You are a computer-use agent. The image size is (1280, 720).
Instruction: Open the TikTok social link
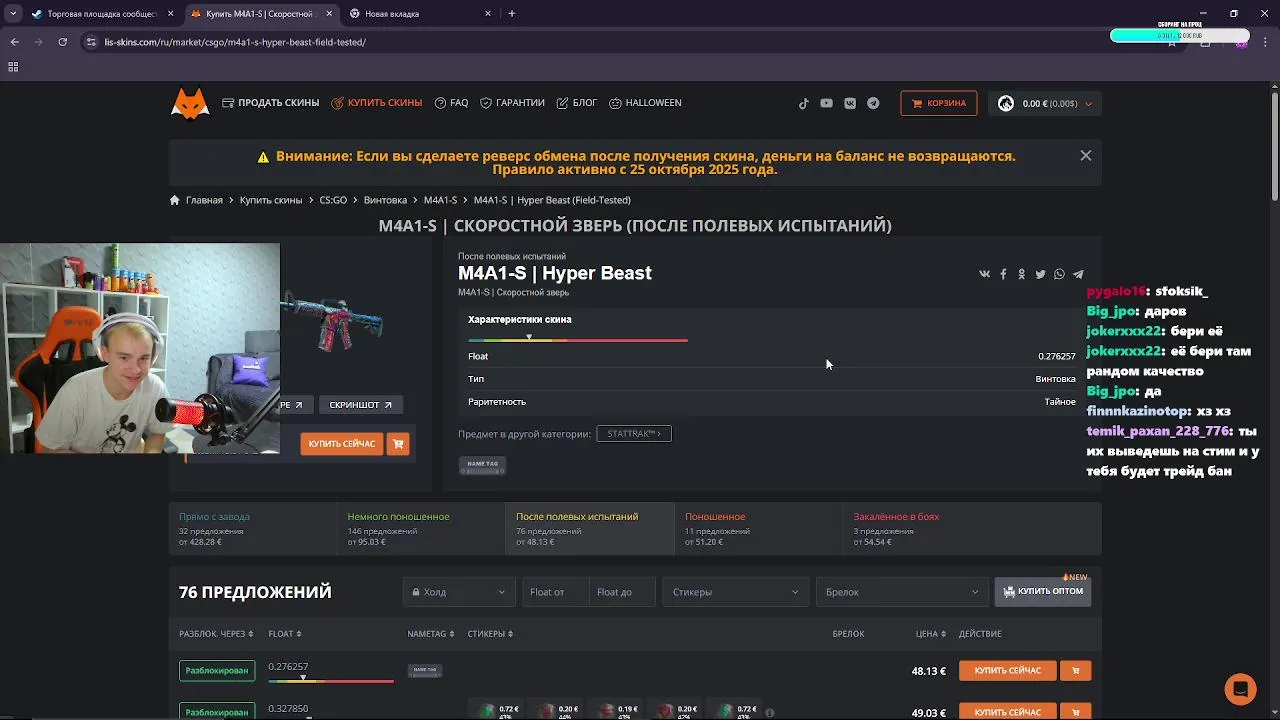point(803,103)
